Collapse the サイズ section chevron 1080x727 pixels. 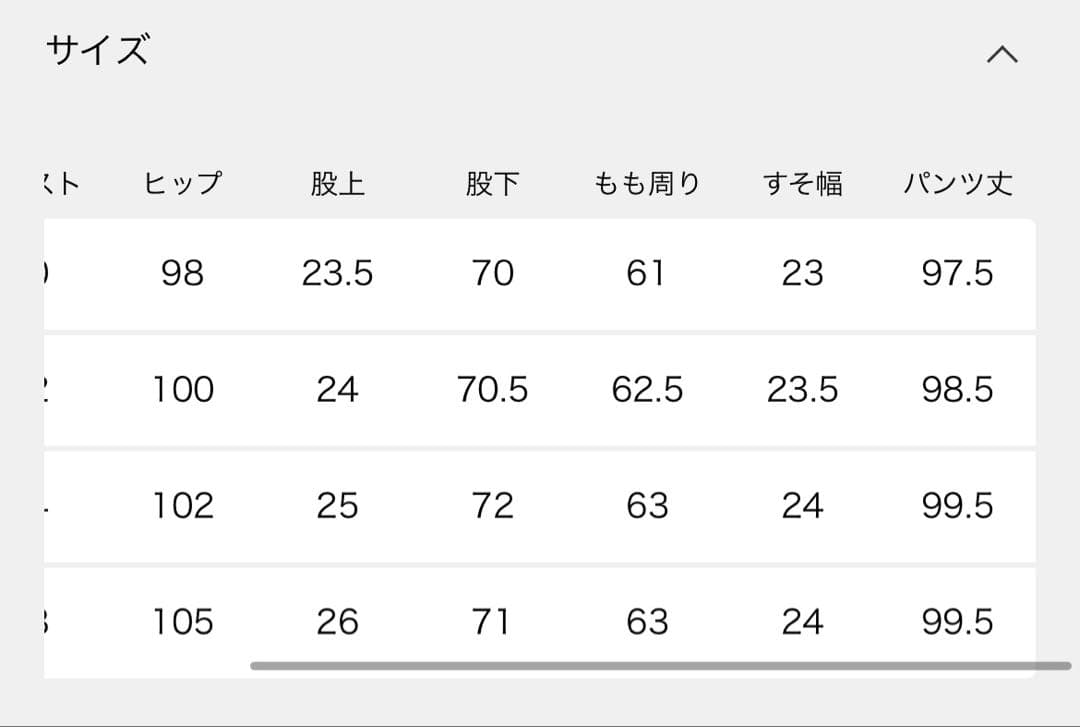point(1003,55)
